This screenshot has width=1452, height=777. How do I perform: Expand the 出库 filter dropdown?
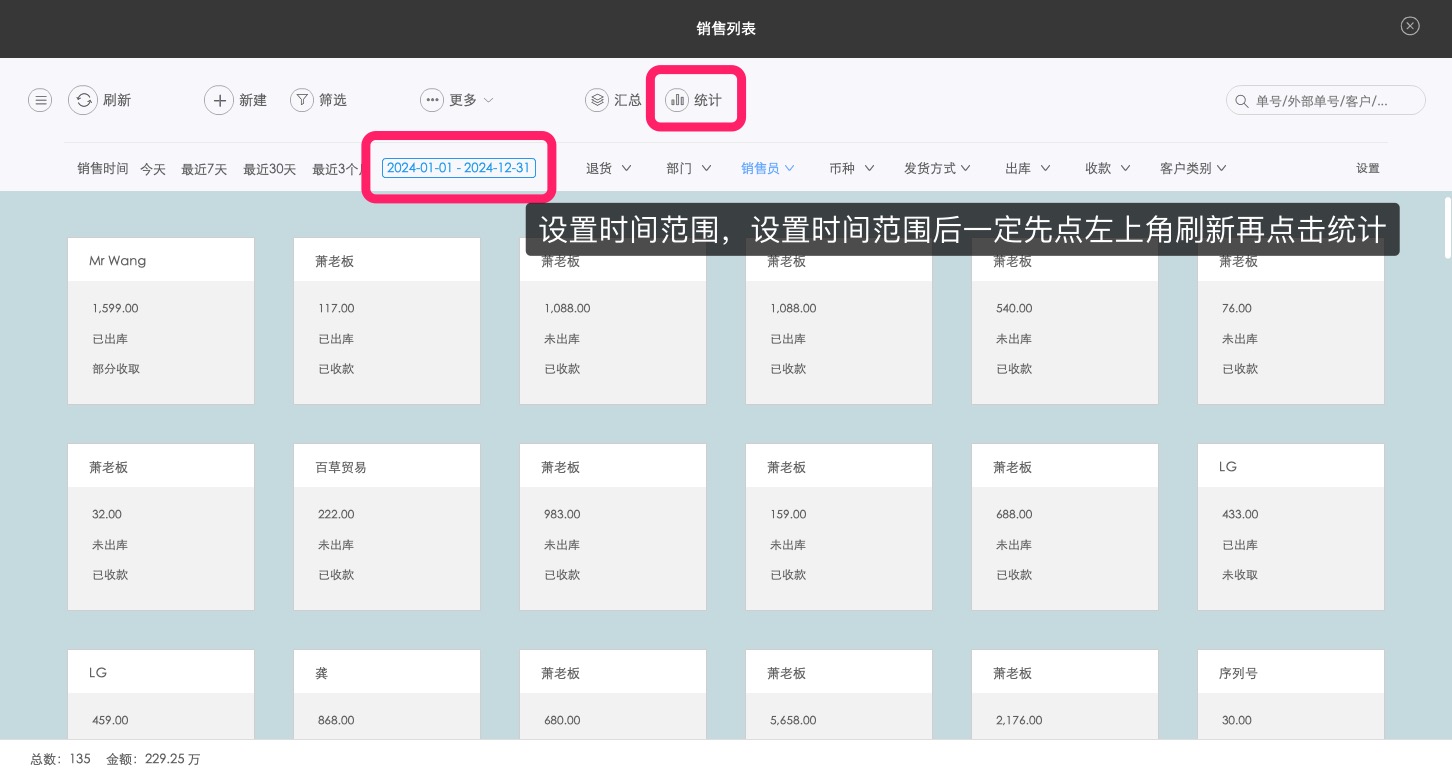(x=1028, y=168)
